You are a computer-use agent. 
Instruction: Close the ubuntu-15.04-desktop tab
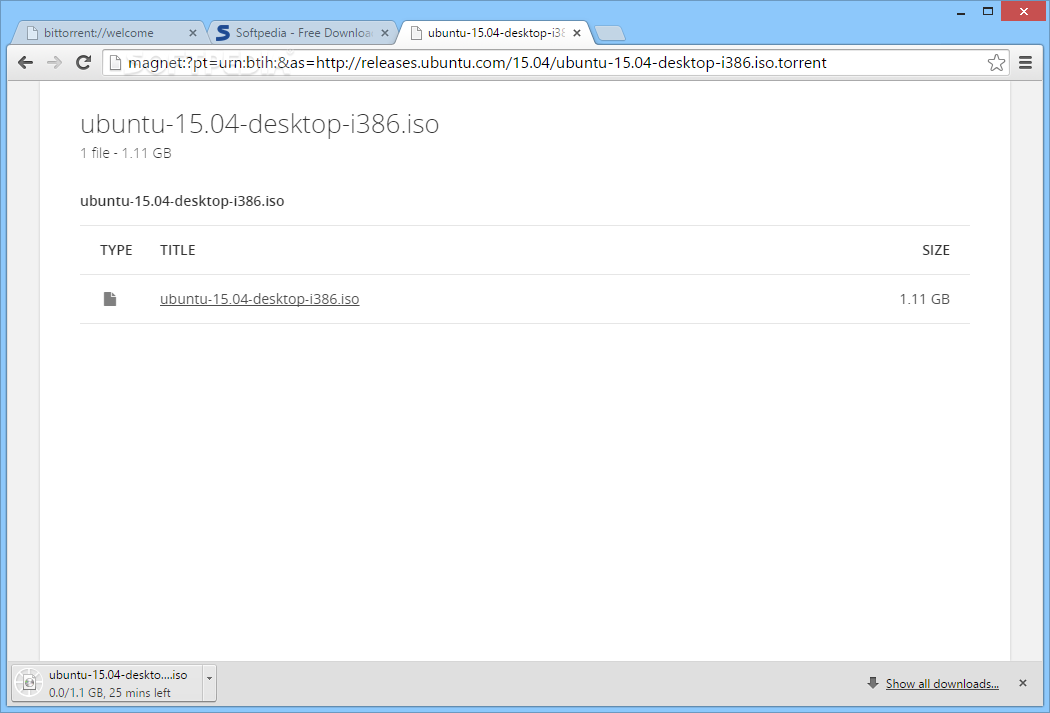tap(577, 33)
